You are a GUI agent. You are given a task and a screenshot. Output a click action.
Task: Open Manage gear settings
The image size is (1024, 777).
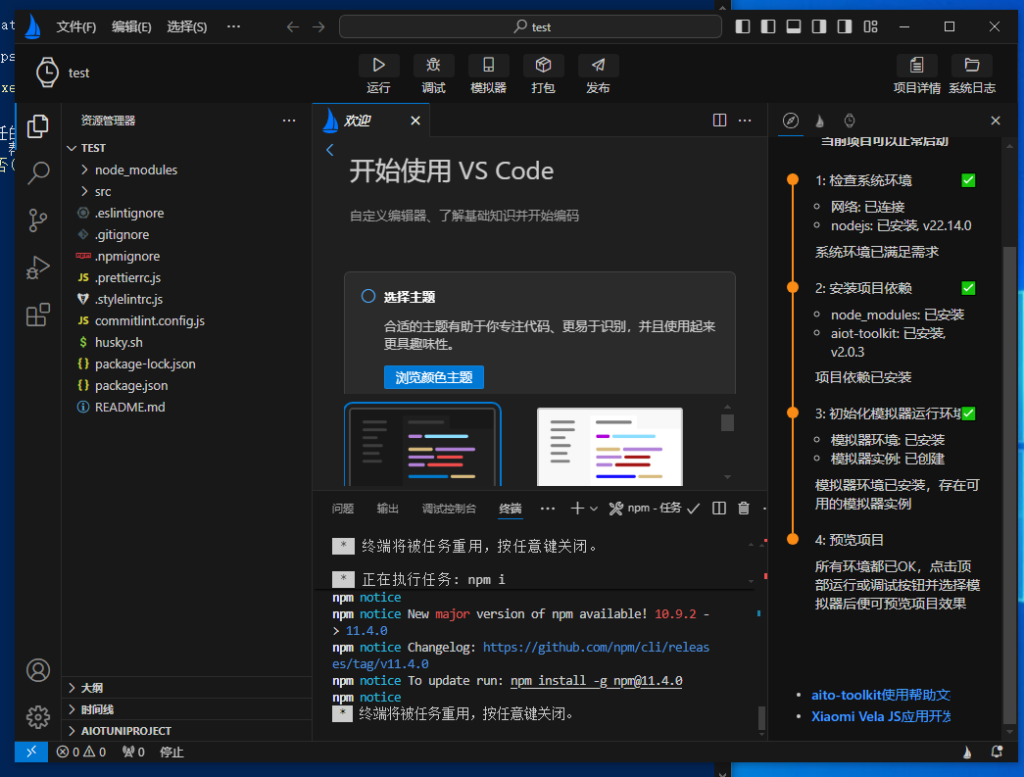pyautogui.click(x=38, y=717)
